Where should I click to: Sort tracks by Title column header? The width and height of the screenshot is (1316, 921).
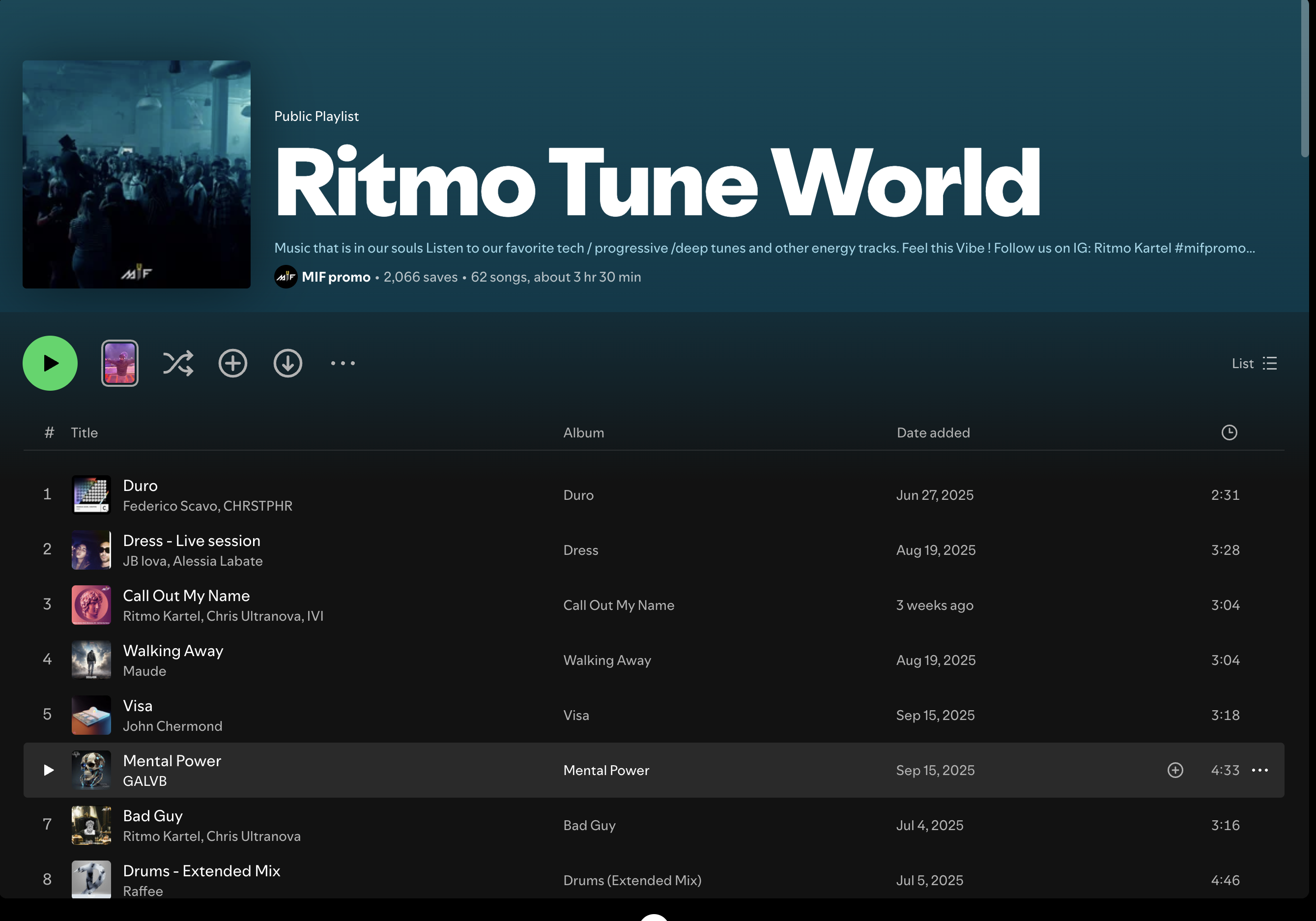(x=84, y=432)
